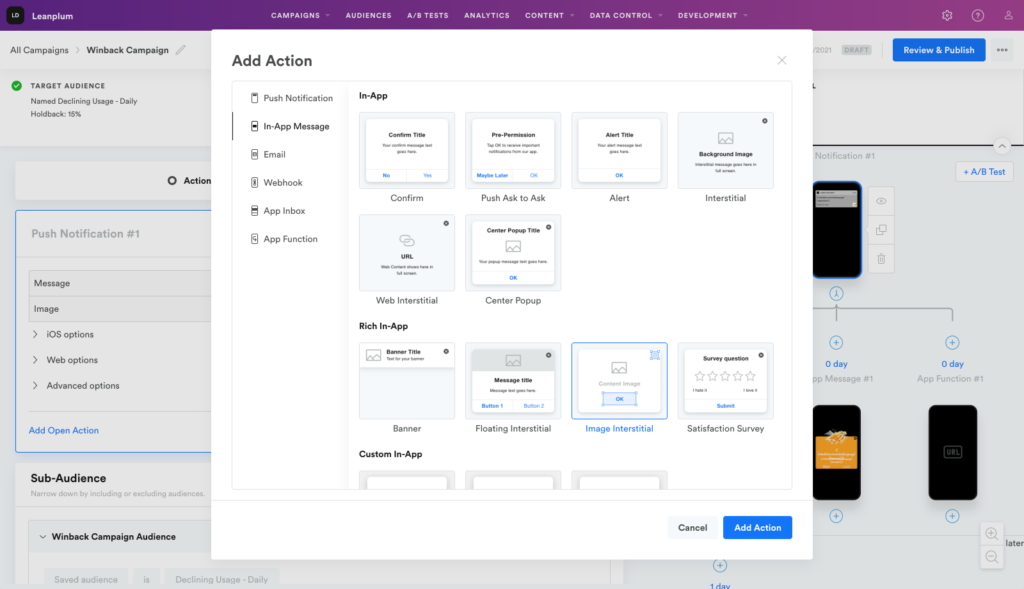Click the Review & Publish button

click(x=938, y=49)
